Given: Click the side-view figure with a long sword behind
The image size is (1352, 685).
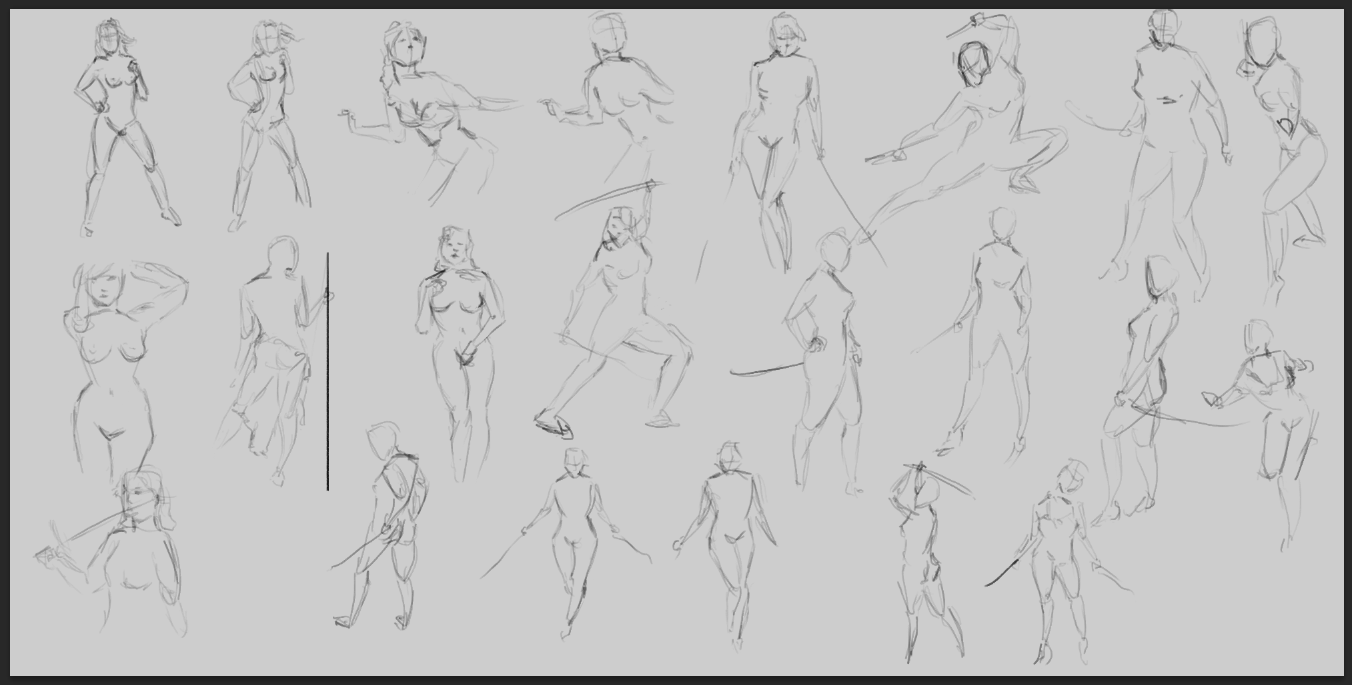Looking at the screenshot, I should [x=1140, y=390].
